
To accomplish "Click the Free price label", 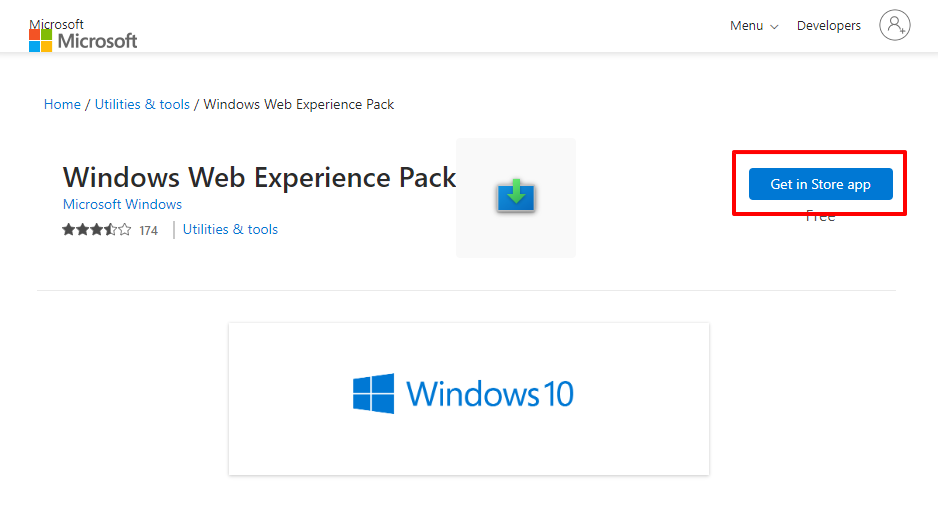I will (820, 217).
